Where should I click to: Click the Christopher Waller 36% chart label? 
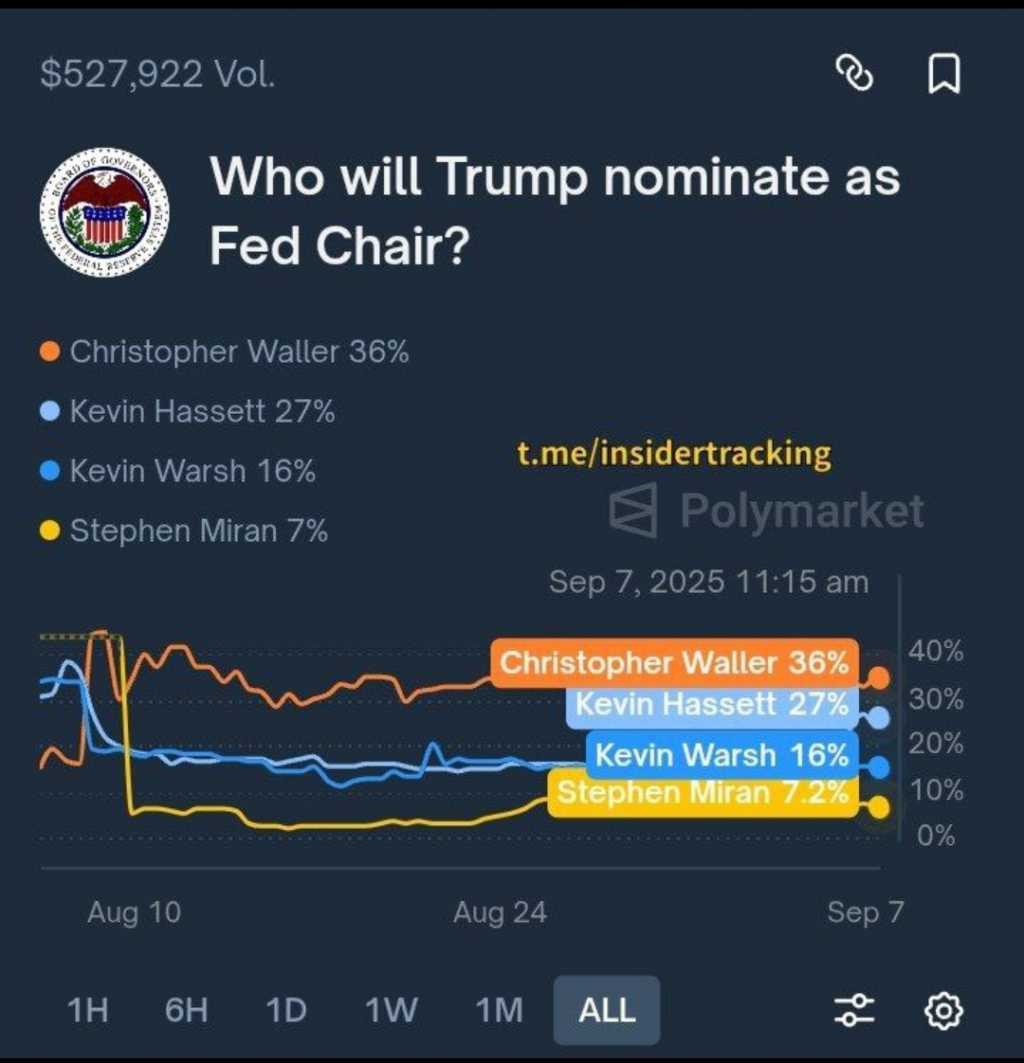[674, 662]
